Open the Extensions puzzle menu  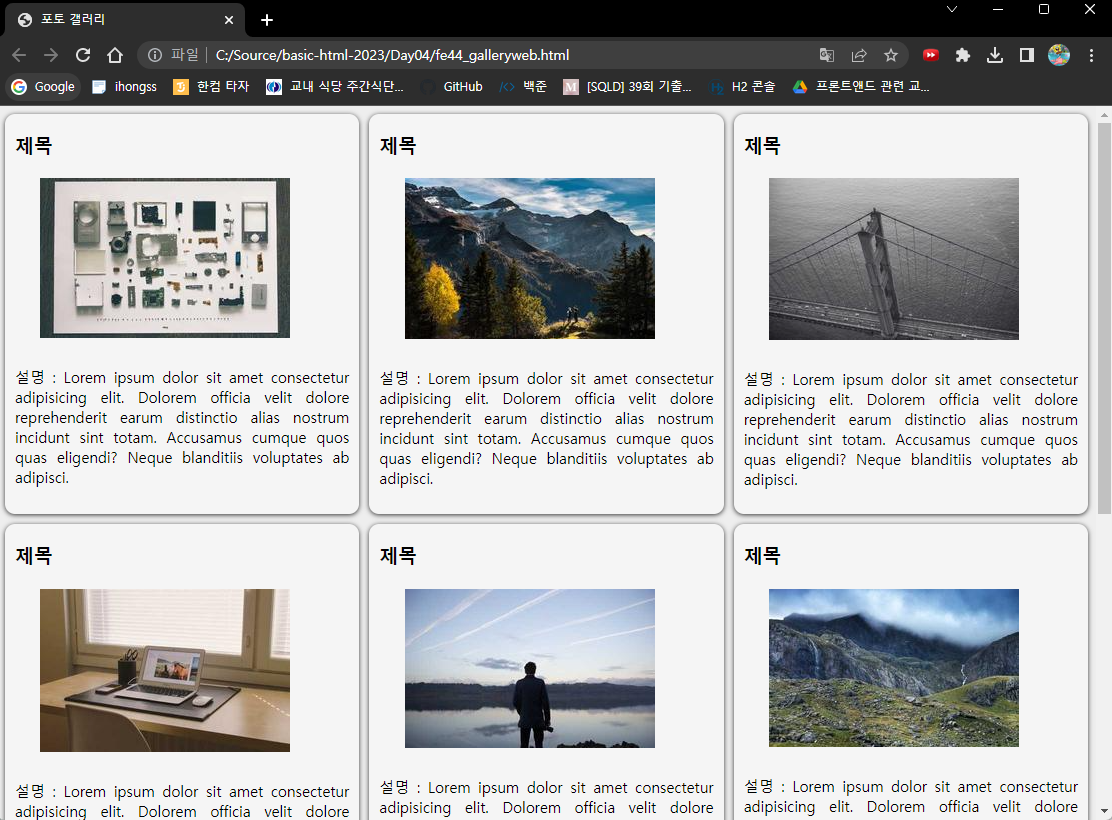[x=962, y=55]
